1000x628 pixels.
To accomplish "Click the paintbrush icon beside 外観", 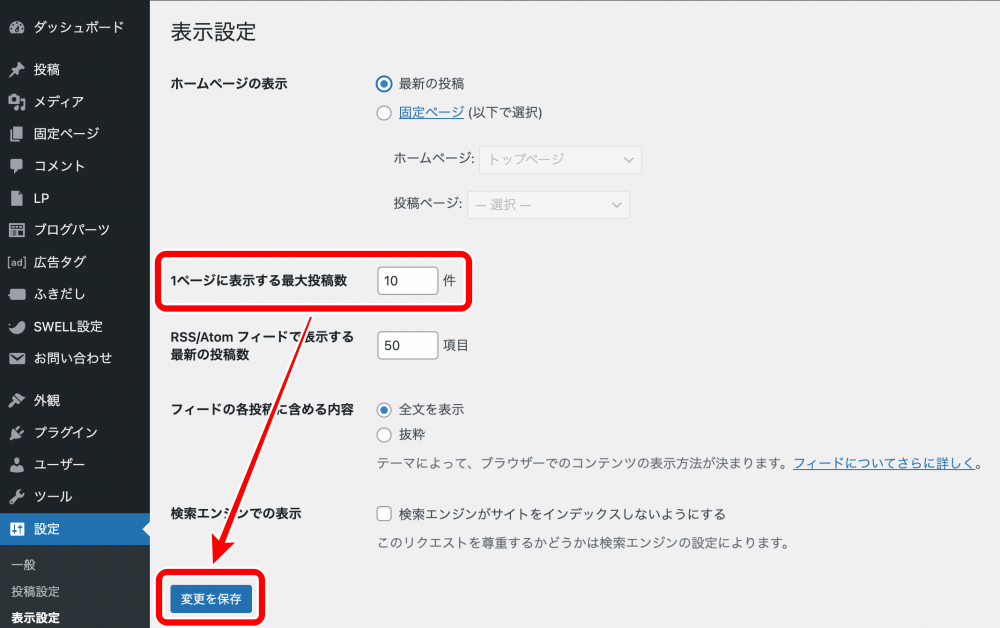I will [17, 400].
